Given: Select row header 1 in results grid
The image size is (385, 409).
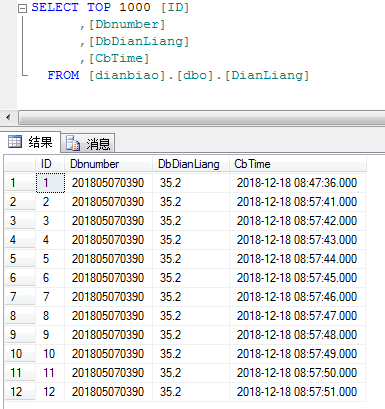Looking at the screenshot, I should pyautogui.click(x=20, y=183).
